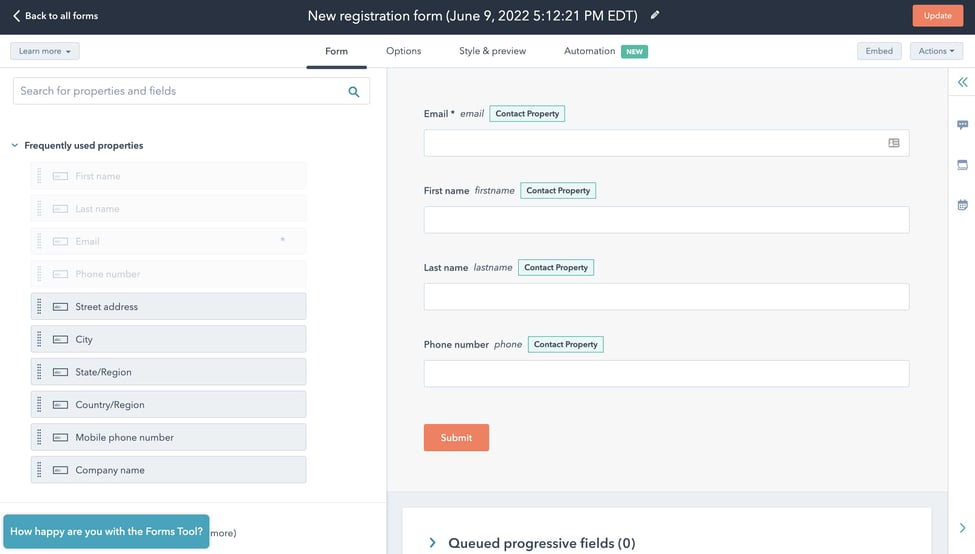Viewport: 975px width, 554px height.
Task: Click the disabled Phone number property
Action: click(x=169, y=274)
